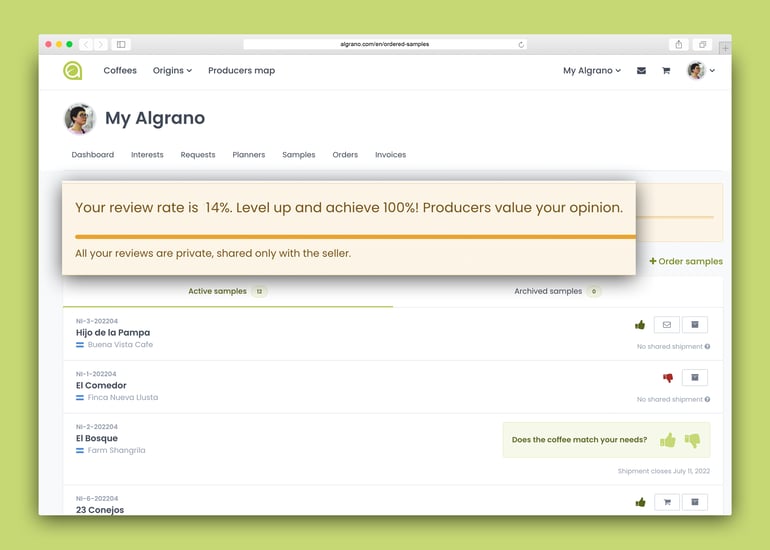Click the Farm Shangrila producer name

116,450
